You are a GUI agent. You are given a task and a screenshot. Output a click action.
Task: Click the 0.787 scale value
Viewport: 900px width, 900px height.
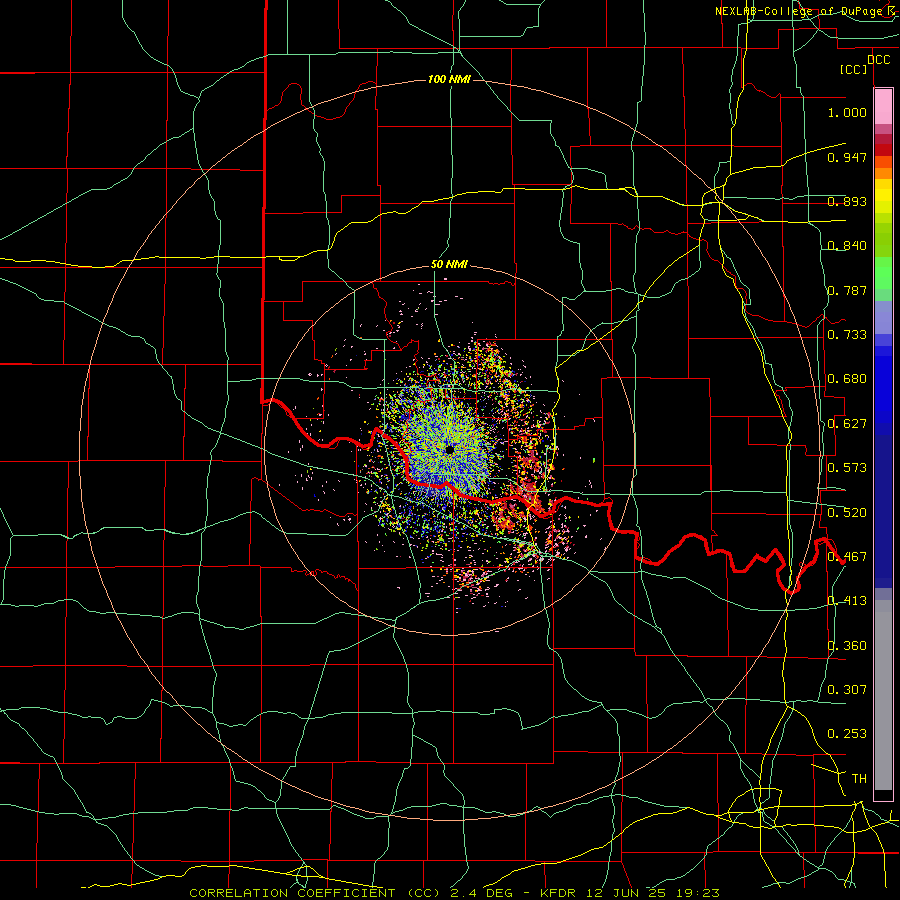[x=847, y=290]
